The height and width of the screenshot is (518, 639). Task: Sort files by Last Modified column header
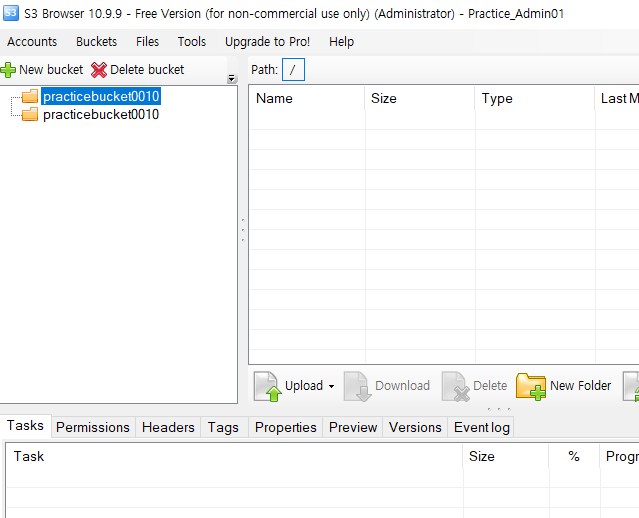[617, 98]
